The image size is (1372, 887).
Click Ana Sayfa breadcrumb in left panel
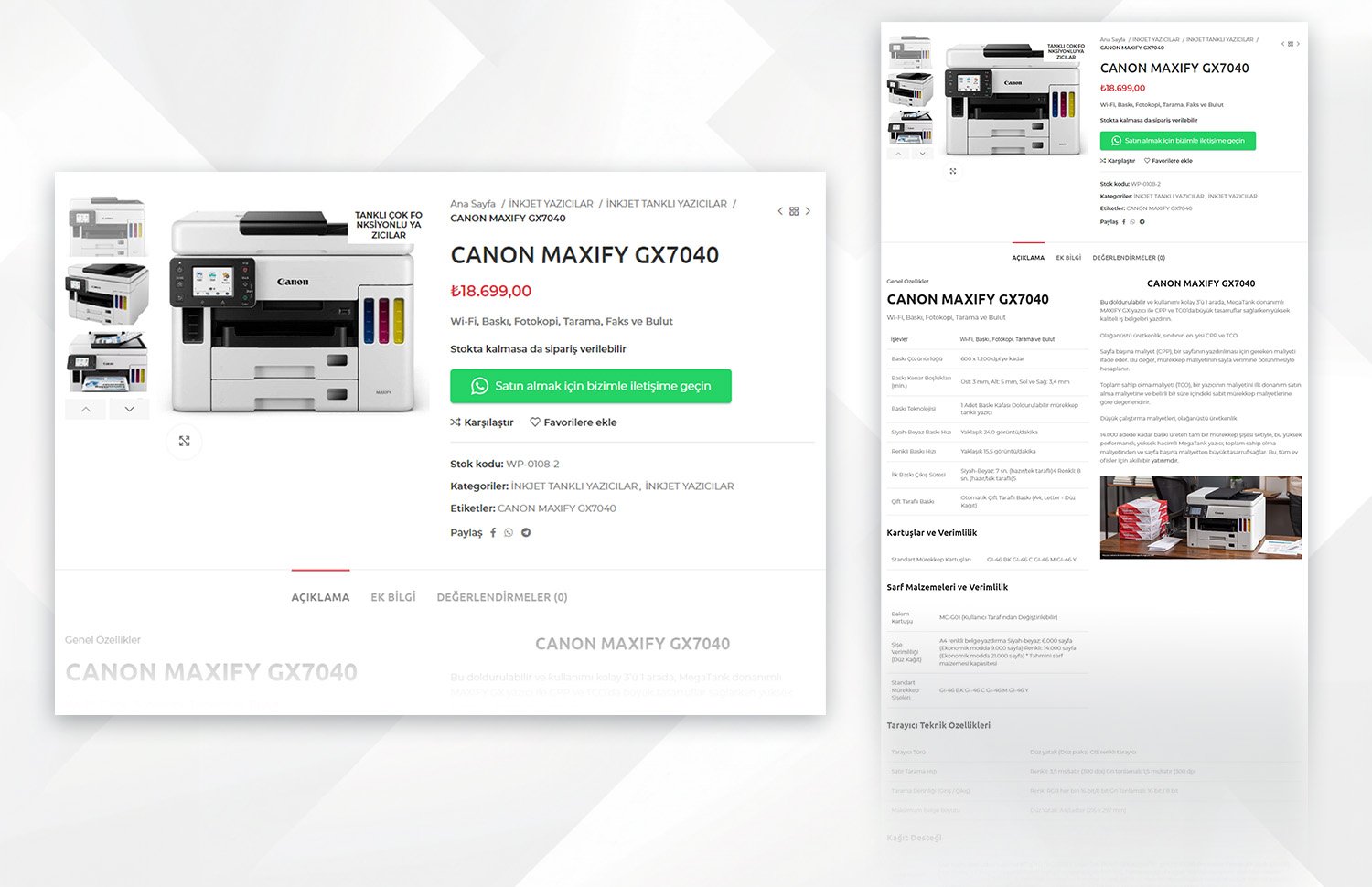[x=473, y=204]
